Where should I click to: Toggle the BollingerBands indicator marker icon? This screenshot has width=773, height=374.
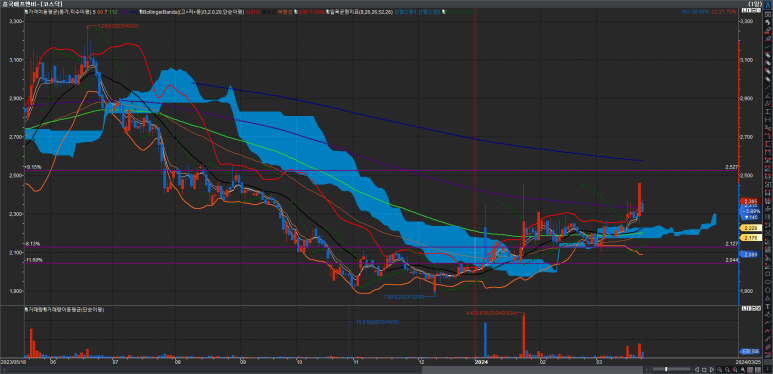click(141, 11)
